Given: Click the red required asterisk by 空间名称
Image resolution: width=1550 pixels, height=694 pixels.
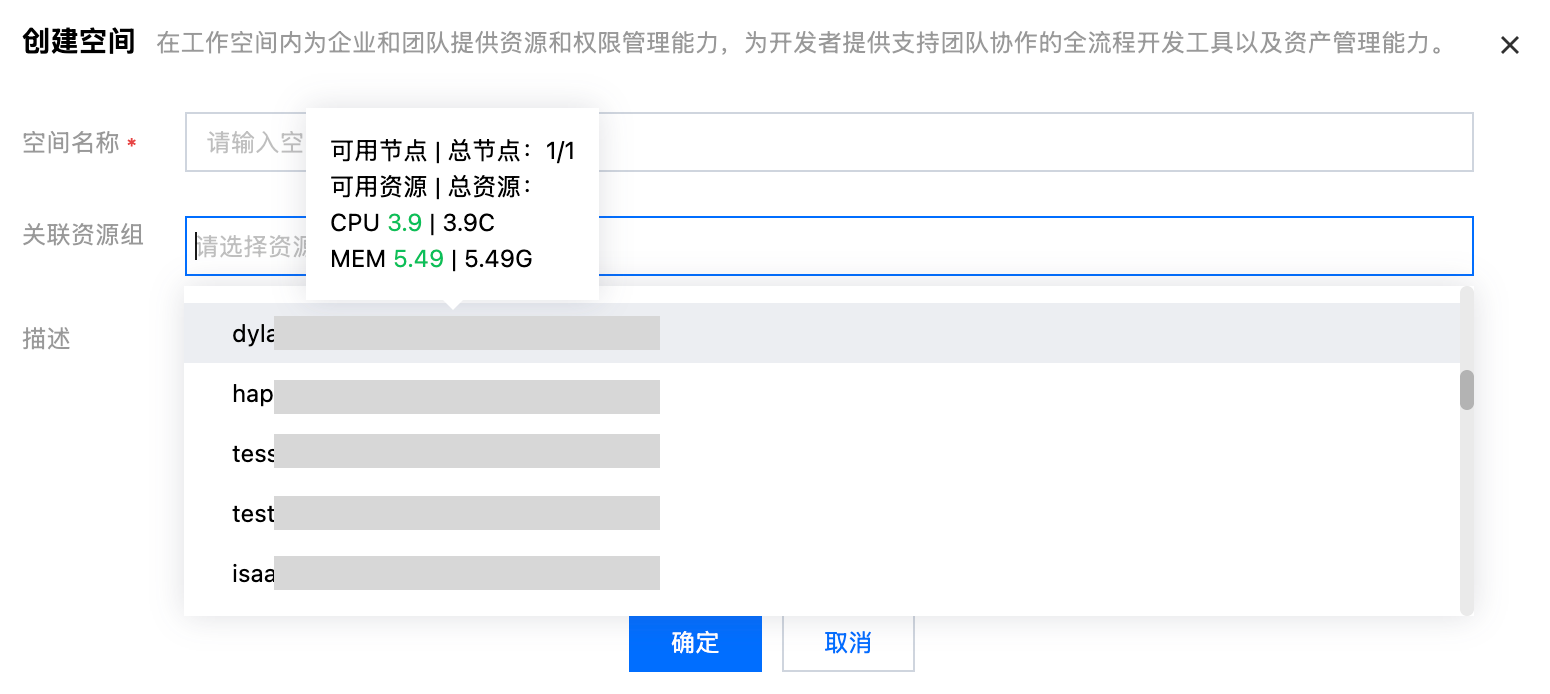Looking at the screenshot, I should click(132, 145).
